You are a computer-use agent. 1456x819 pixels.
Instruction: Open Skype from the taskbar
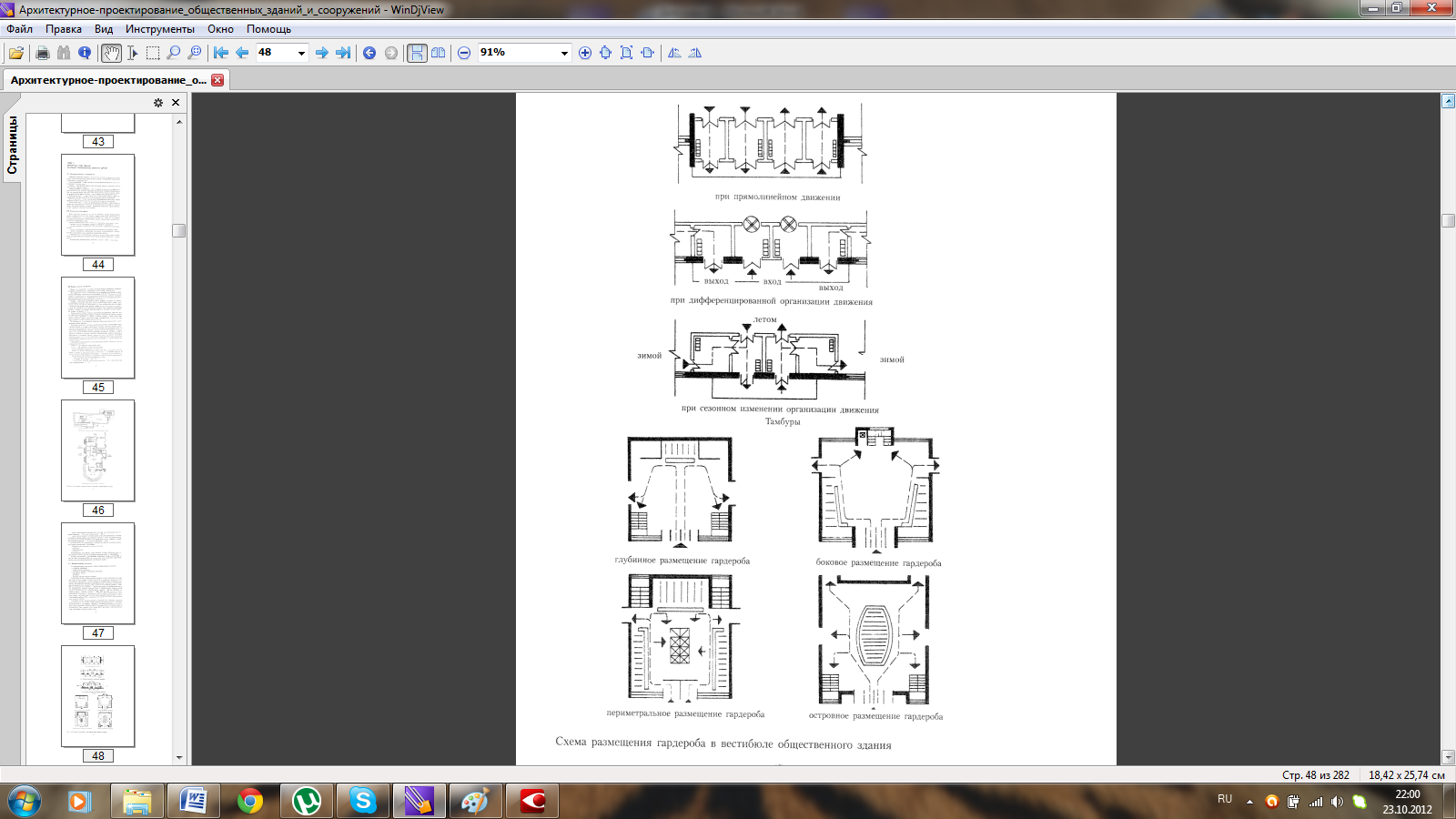tap(362, 801)
